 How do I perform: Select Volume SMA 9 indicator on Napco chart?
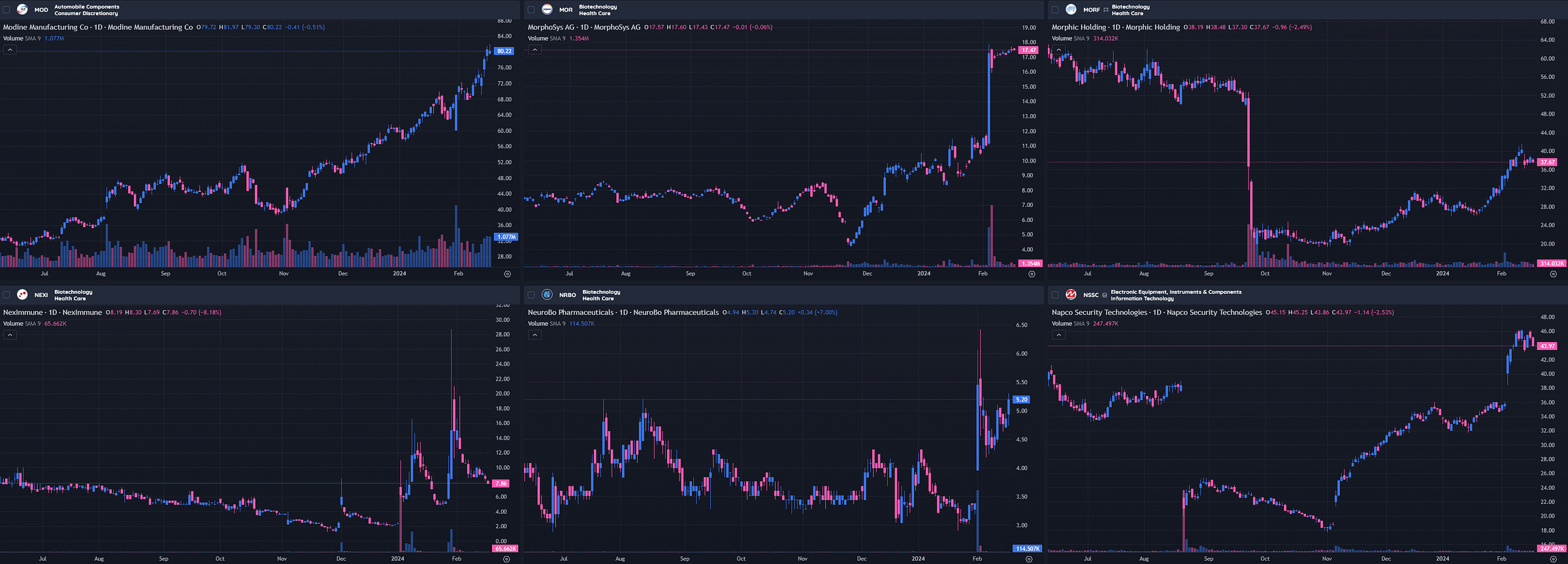coord(1070,324)
